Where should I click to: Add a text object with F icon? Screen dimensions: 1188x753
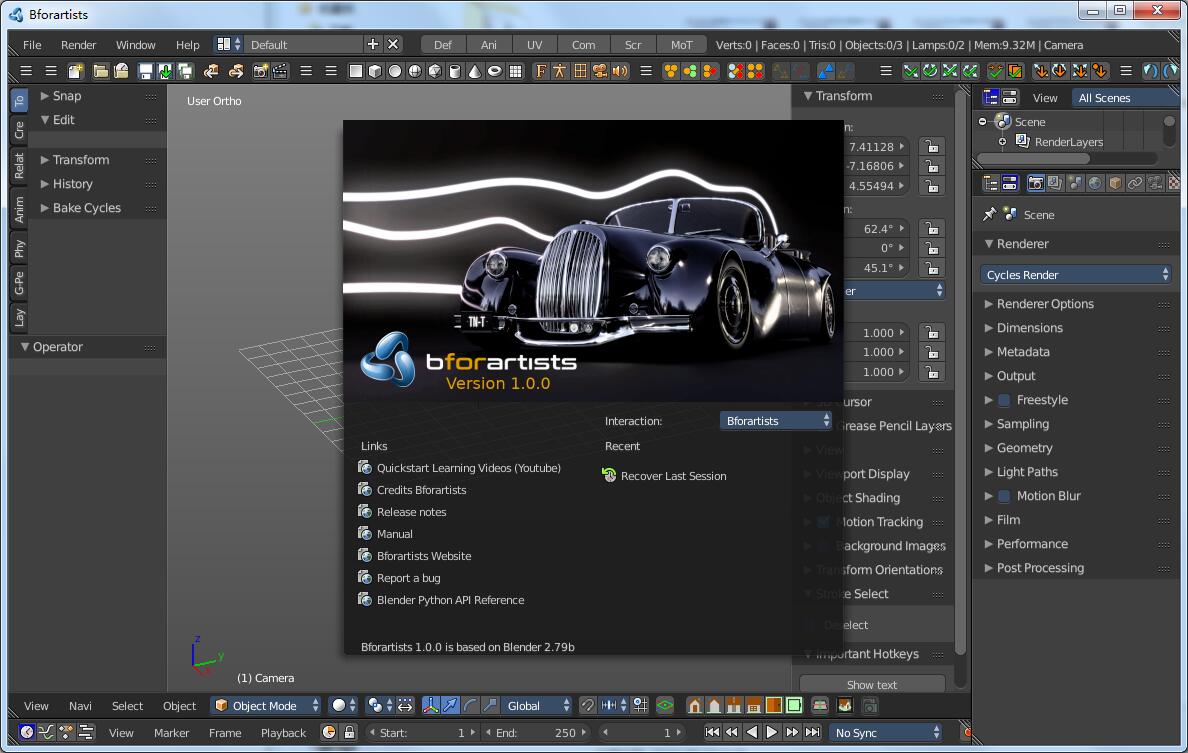540,71
